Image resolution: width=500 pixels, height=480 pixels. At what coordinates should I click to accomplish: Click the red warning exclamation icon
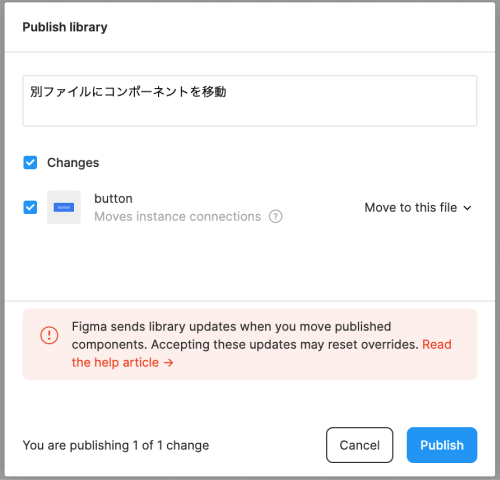tap(49, 335)
